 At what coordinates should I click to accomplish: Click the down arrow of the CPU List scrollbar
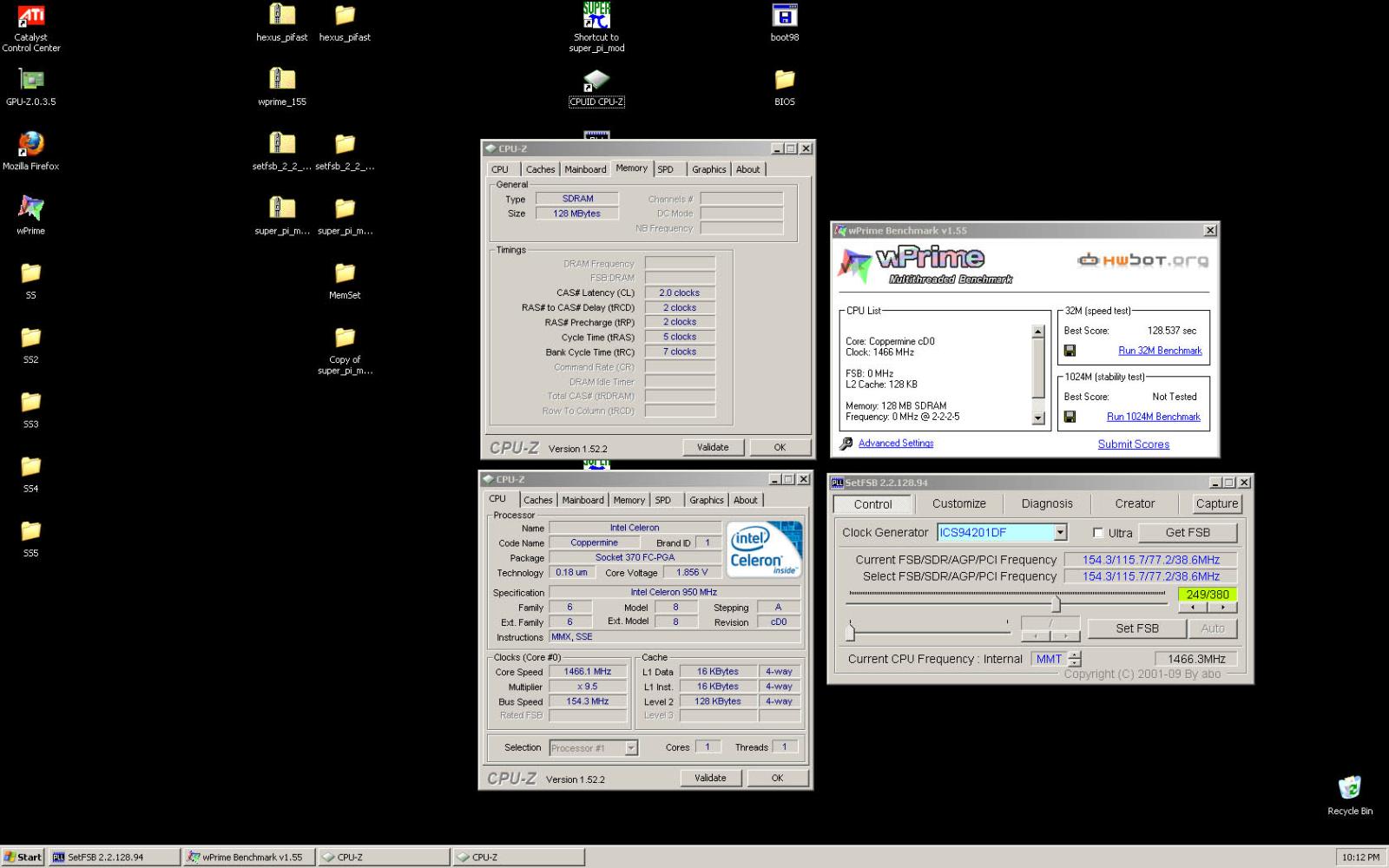1037,418
